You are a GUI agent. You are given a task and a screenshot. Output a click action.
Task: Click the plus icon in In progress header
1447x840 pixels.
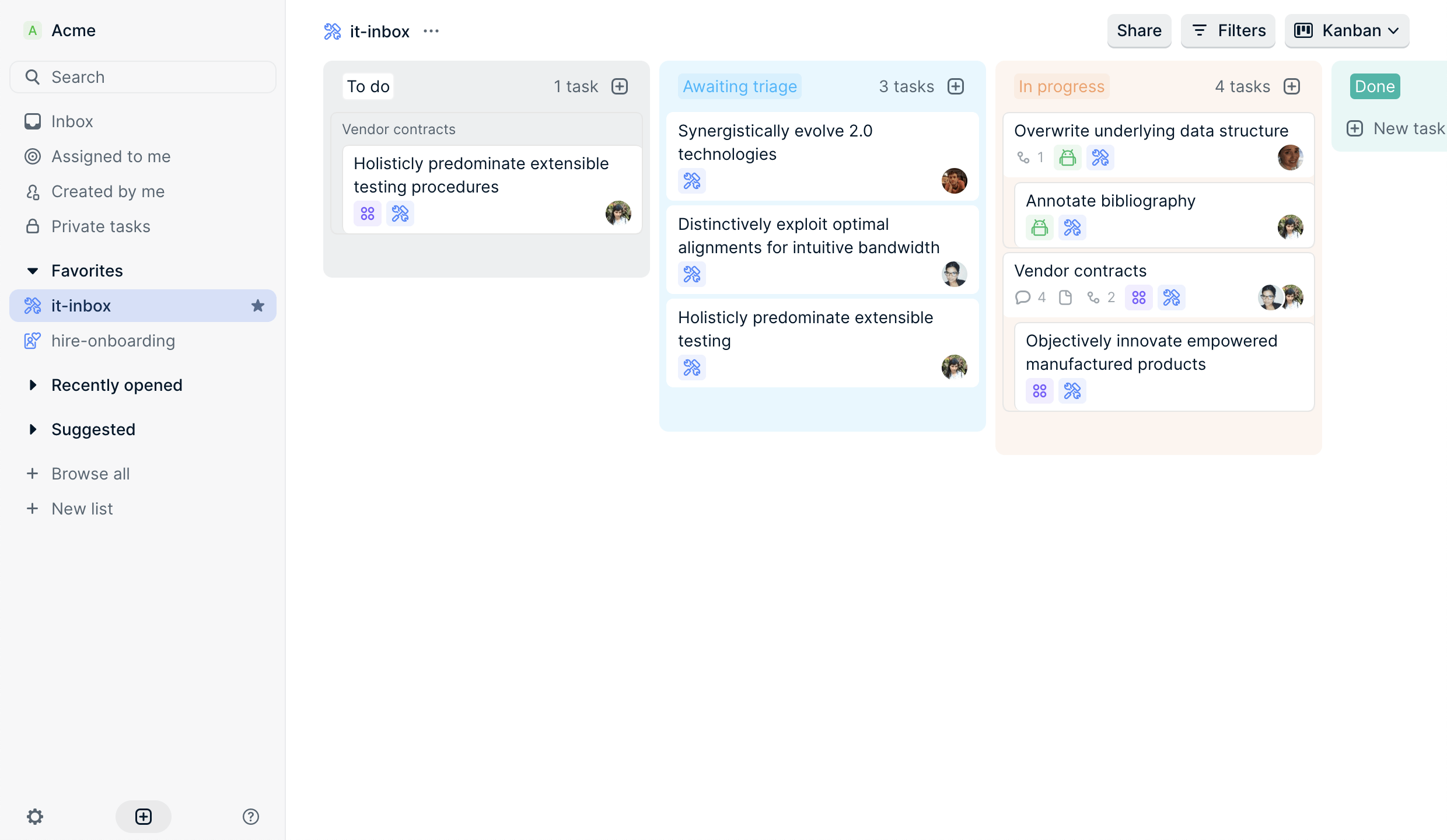(x=1292, y=86)
